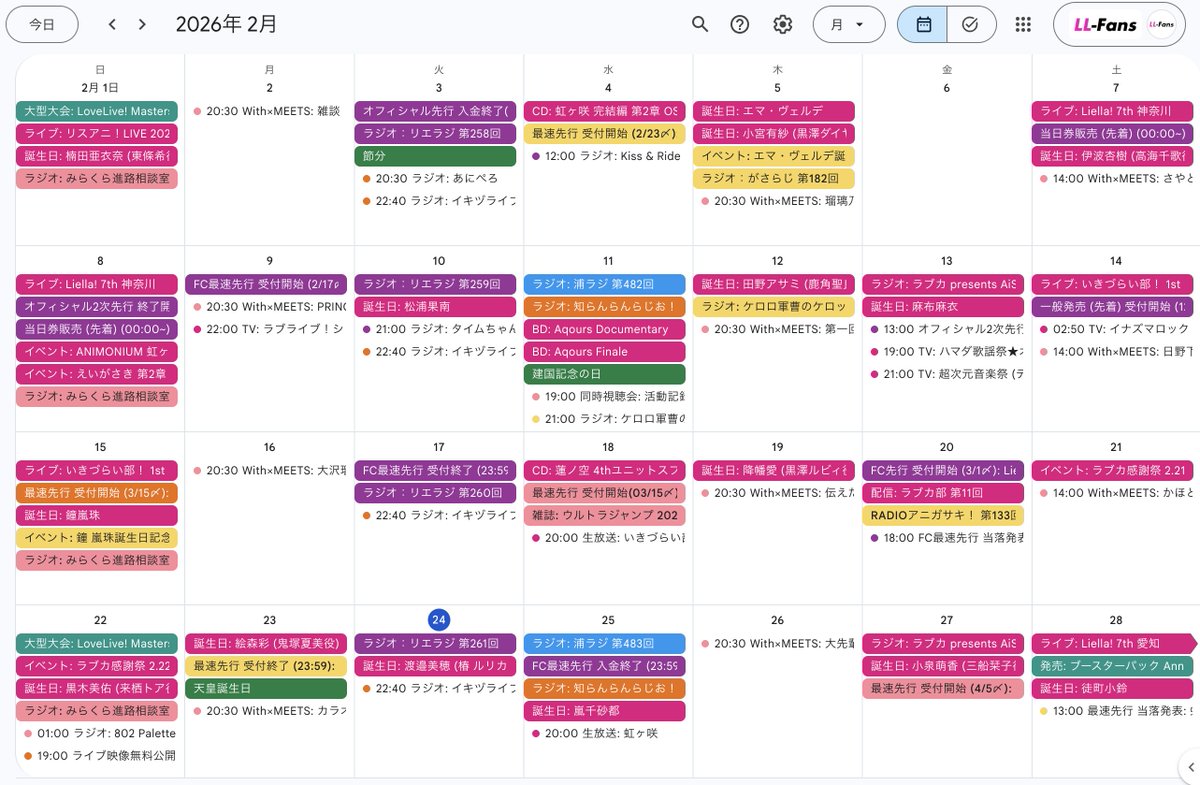Open 誕生日: 絵森彩 event
Image resolution: width=1200 pixels, height=785 pixels.
[266, 643]
